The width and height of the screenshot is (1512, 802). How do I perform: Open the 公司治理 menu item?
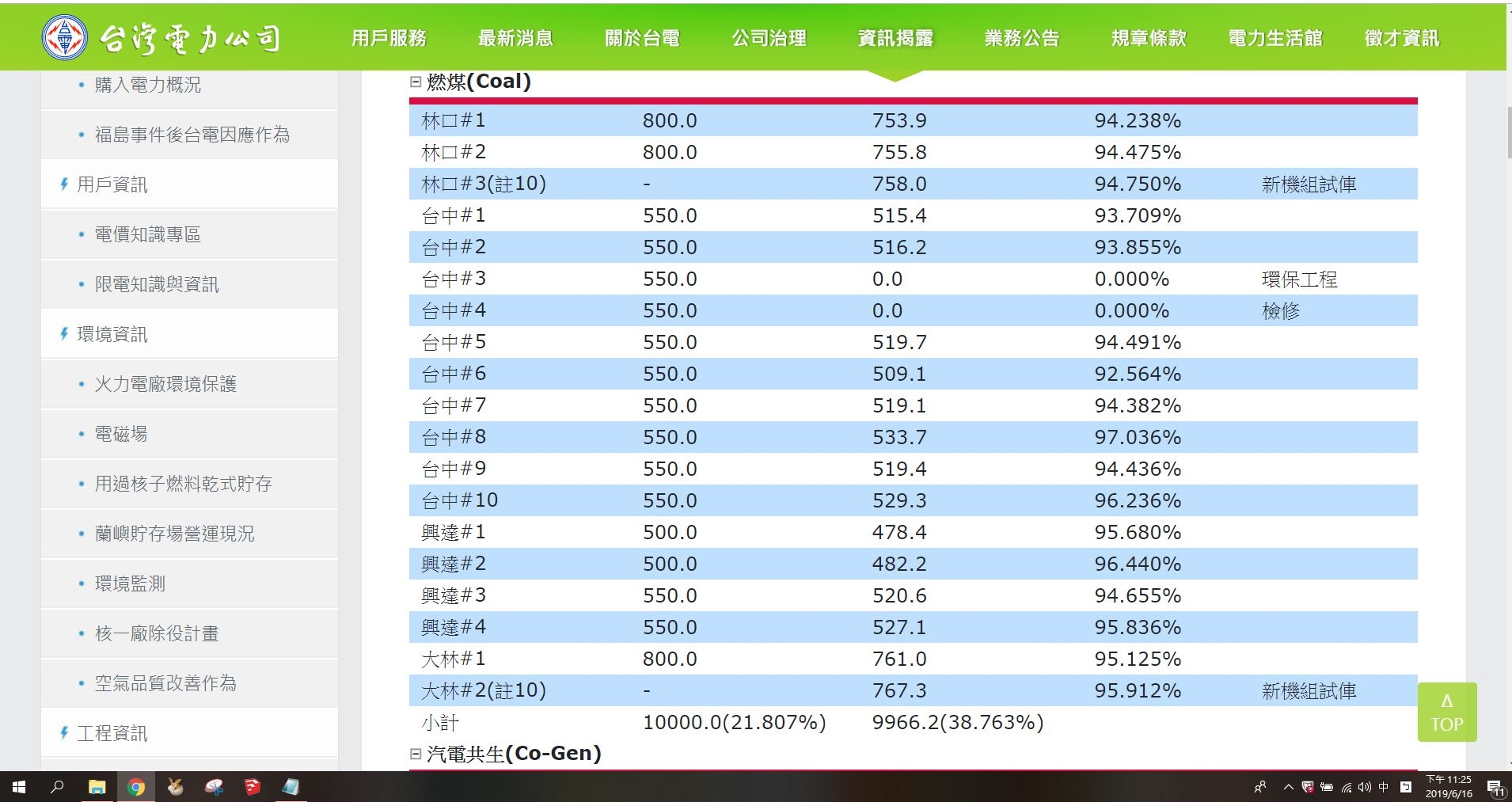[769, 38]
